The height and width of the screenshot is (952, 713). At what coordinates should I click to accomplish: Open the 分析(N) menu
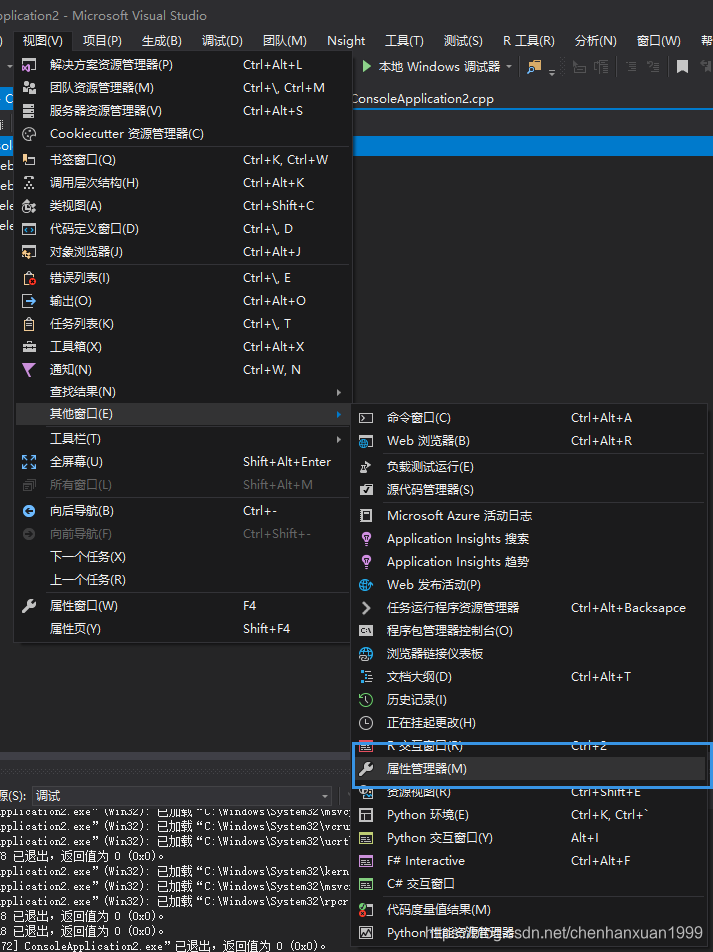point(596,41)
